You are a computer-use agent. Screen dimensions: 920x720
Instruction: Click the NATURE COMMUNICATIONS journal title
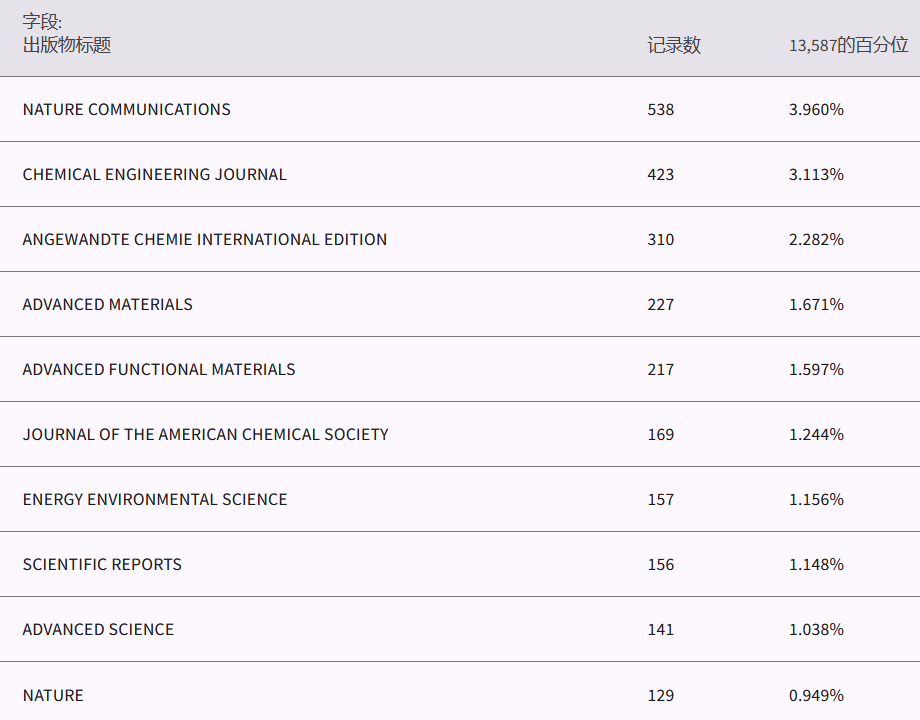(126, 109)
